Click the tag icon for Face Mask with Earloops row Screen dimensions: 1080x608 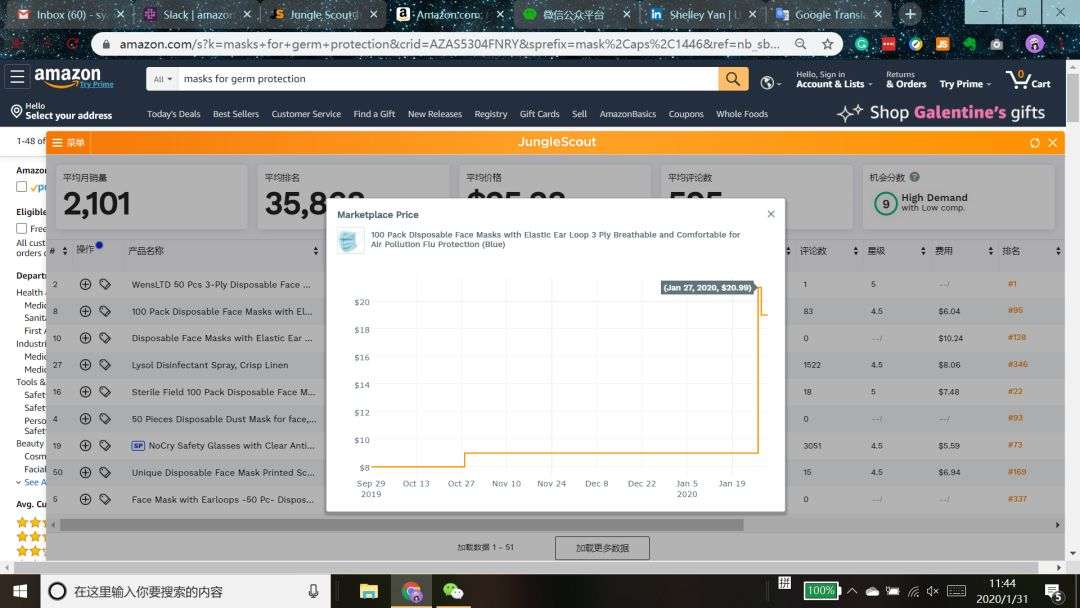pyautogui.click(x=105, y=499)
